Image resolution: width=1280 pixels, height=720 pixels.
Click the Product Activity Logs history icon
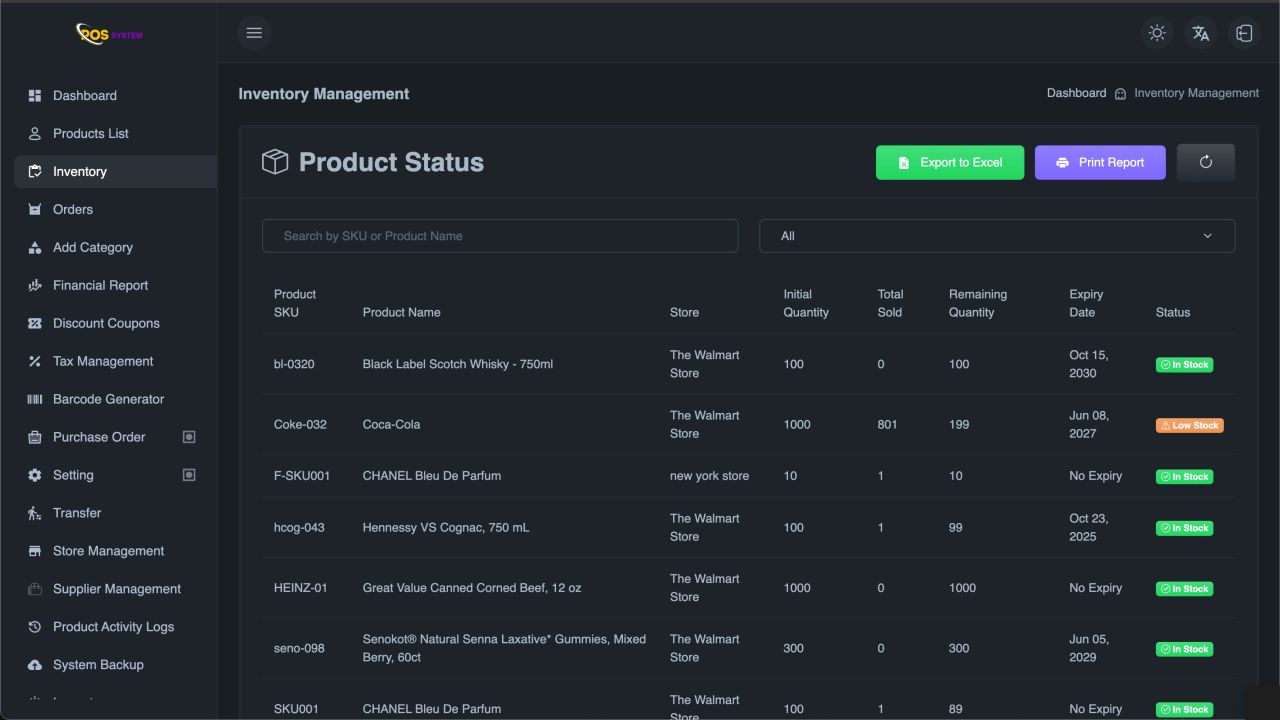pyautogui.click(x=35, y=628)
